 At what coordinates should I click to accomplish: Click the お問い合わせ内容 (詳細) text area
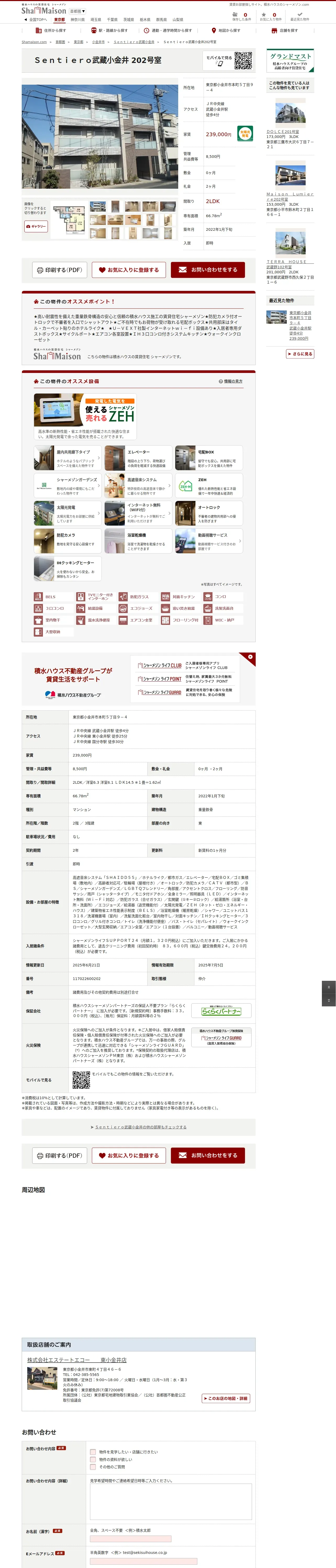[171, 1502]
